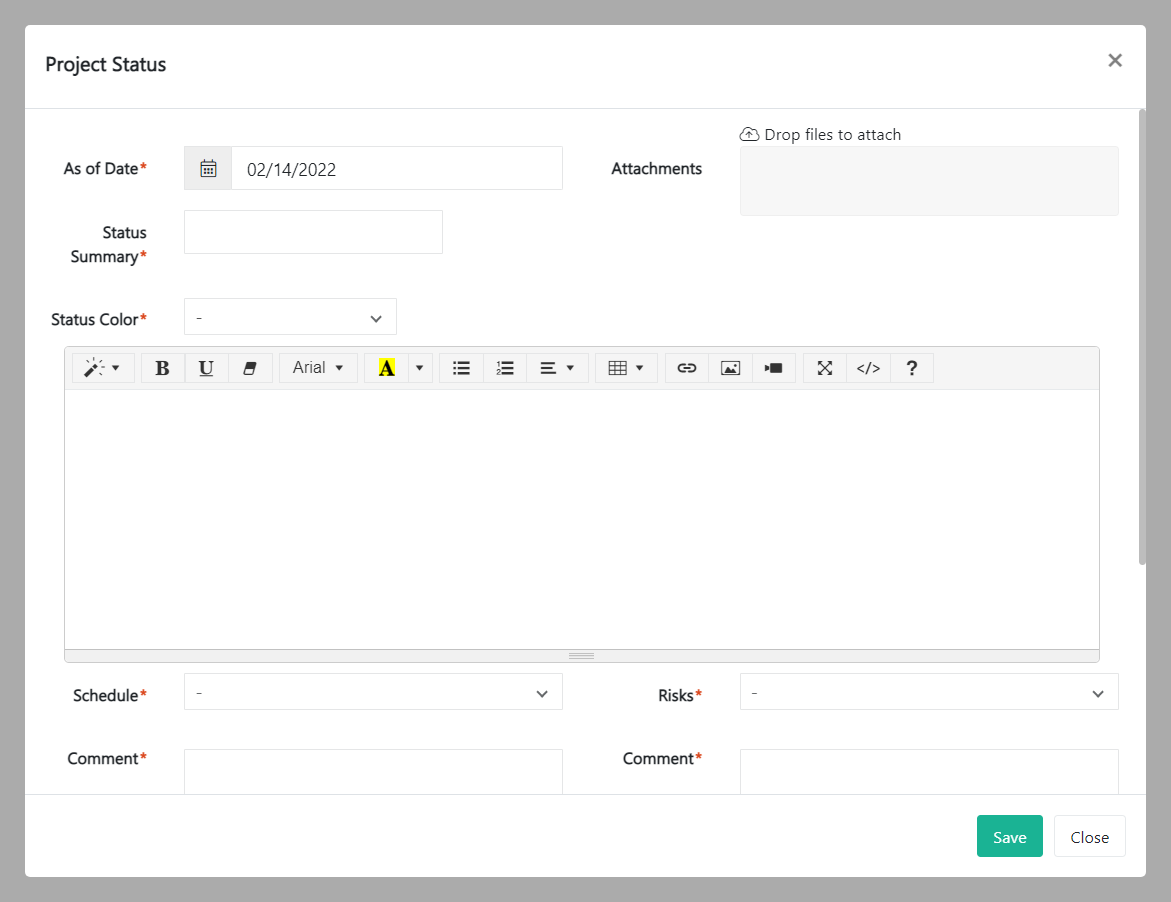Image resolution: width=1171 pixels, height=902 pixels.
Task: Switch to code view in the editor
Action: point(868,368)
